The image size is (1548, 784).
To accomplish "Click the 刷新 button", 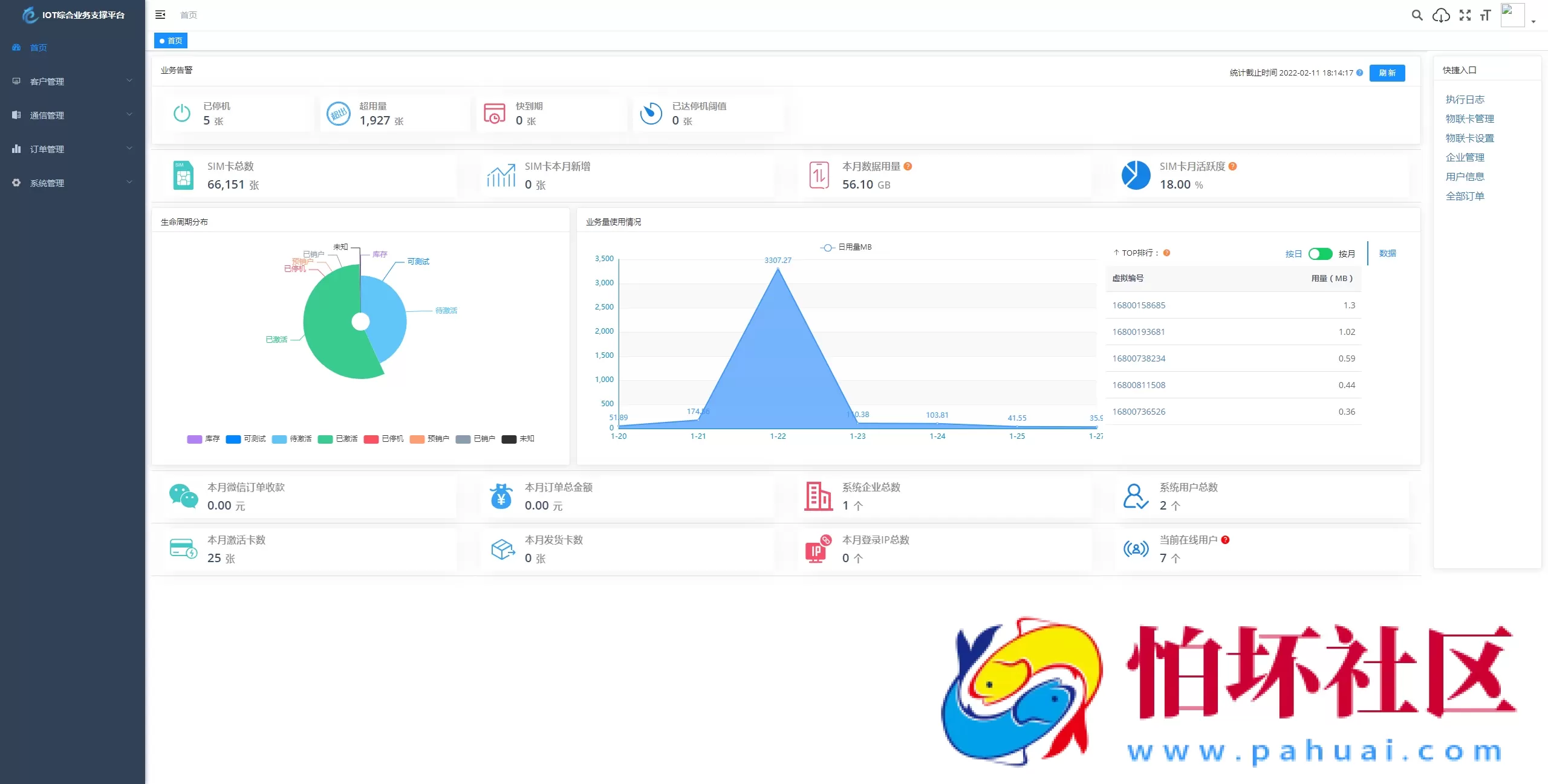I will click(x=1387, y=73).
